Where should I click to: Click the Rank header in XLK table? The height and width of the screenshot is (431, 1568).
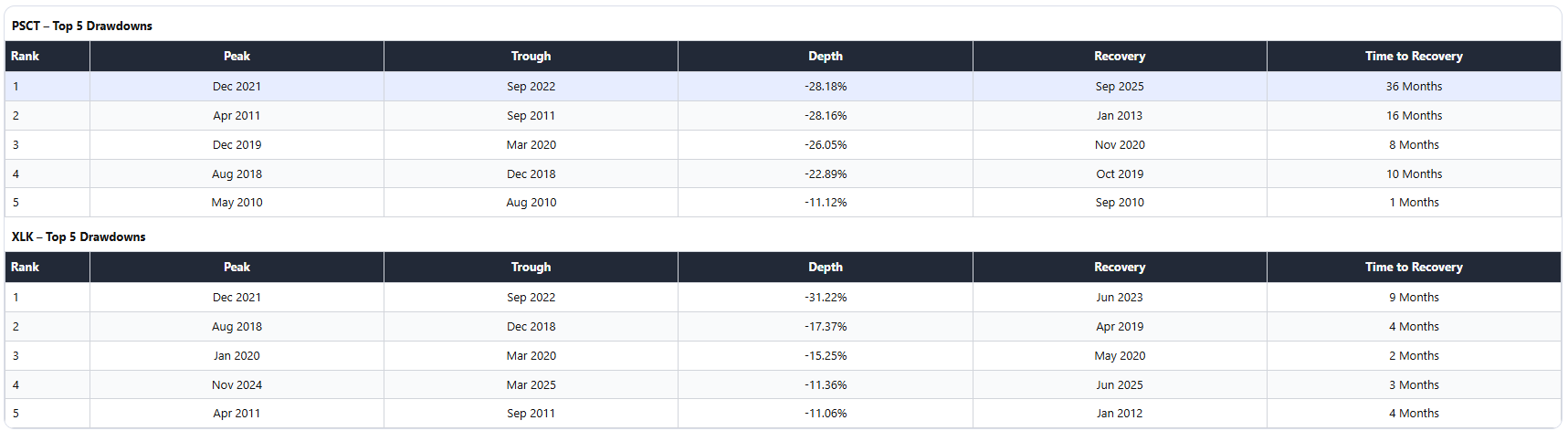tap(26, 268)
